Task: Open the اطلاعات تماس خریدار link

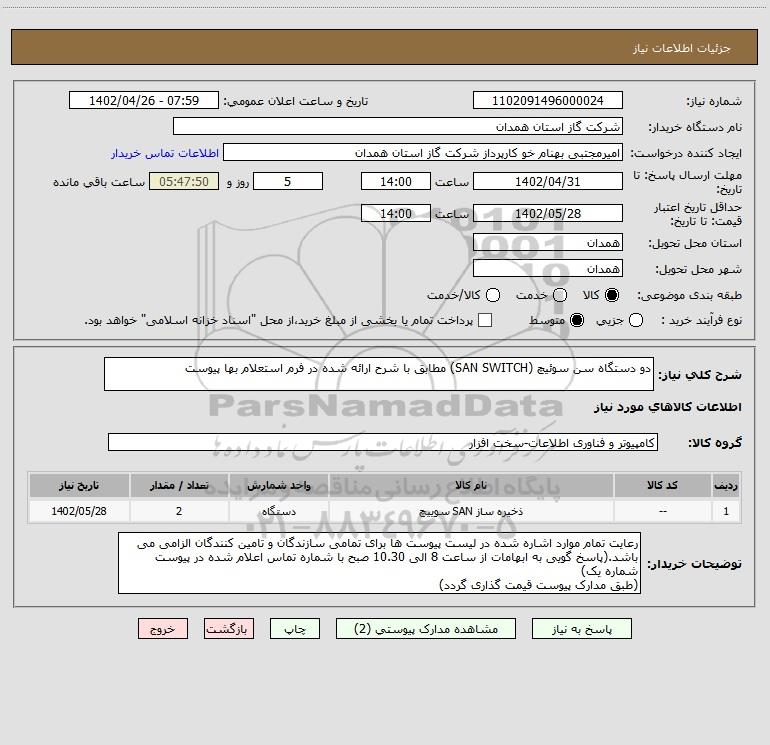Action: 165,153
